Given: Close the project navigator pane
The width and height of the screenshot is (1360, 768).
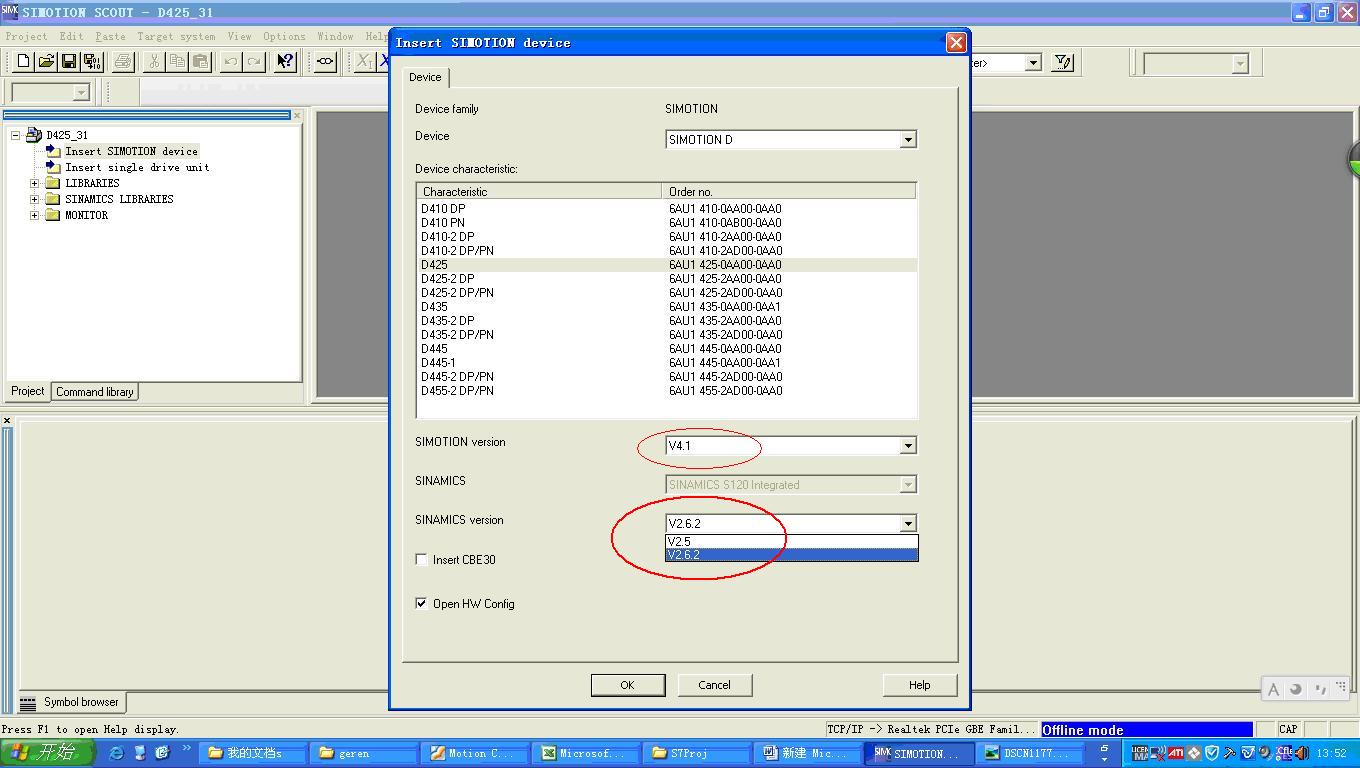Looking at the screenshot, I should 297,115.
